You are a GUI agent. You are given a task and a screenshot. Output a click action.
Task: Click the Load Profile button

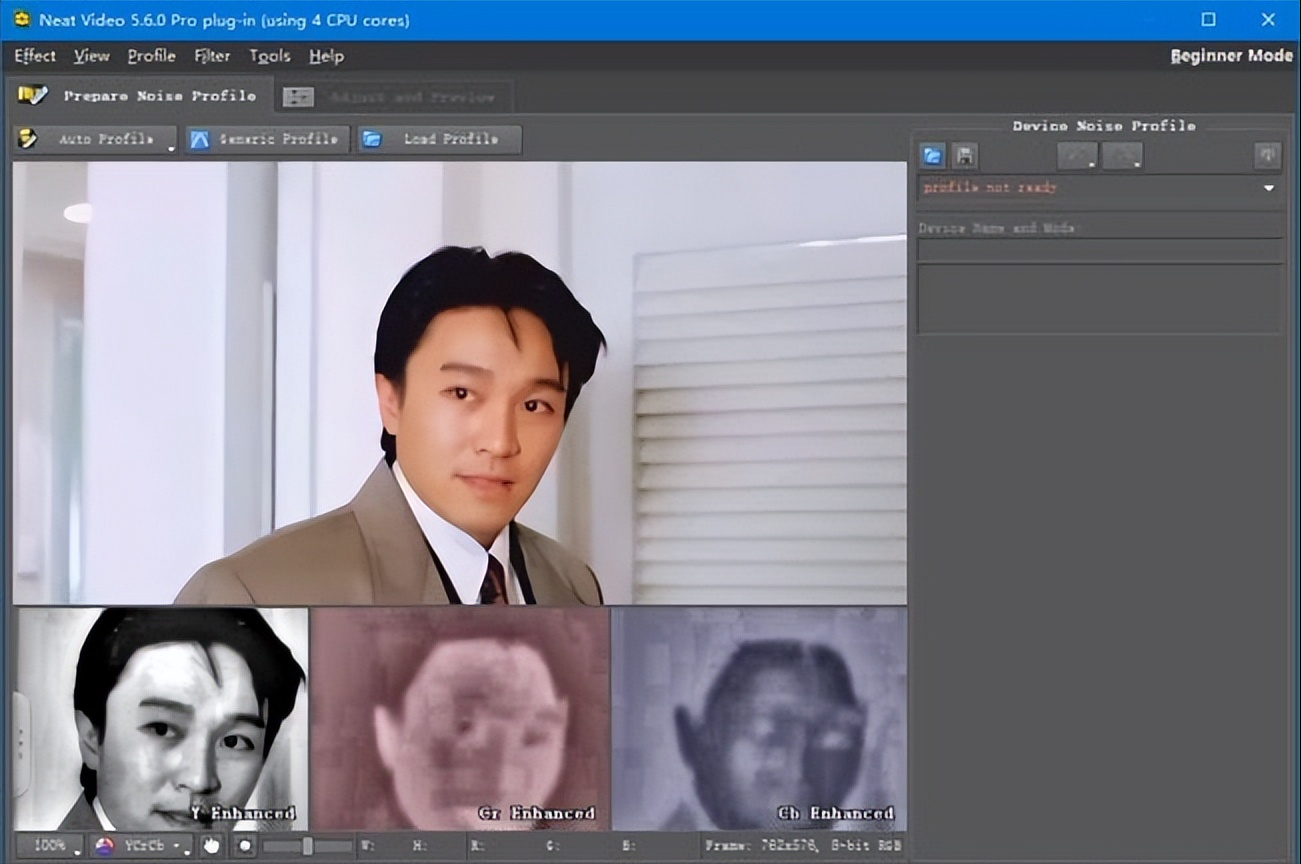coord(439,139)
